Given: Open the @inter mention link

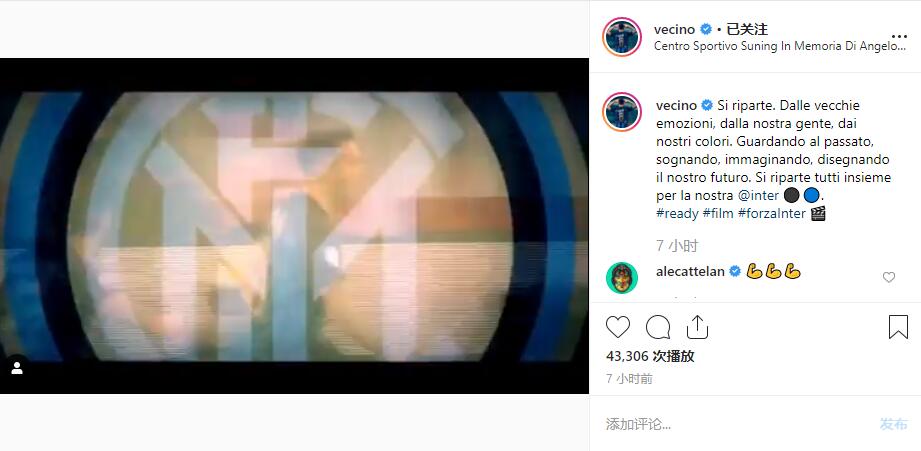Looking at the screenshot, I should pos(762,196).
